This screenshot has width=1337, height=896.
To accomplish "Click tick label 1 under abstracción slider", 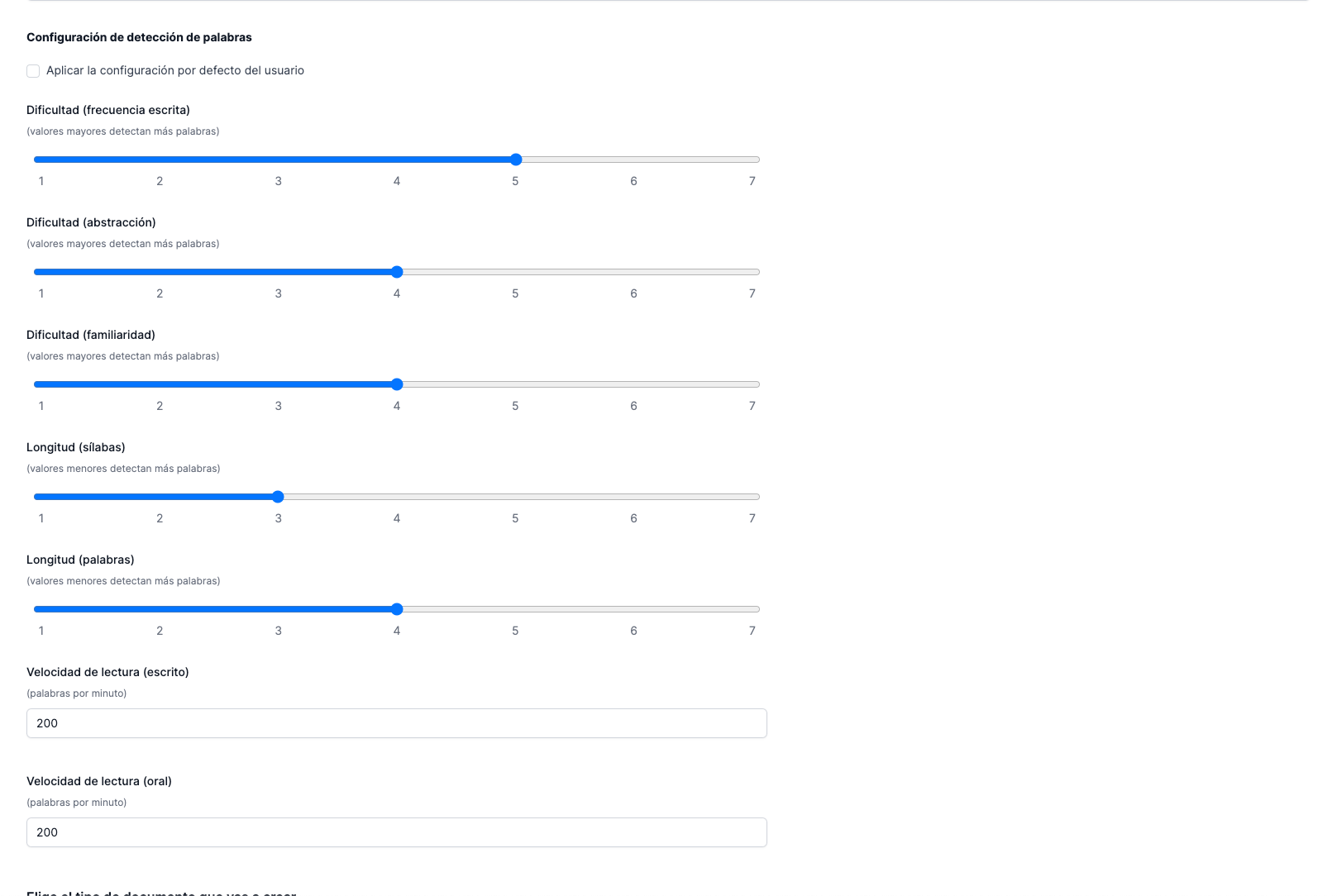I will [41, 293].
